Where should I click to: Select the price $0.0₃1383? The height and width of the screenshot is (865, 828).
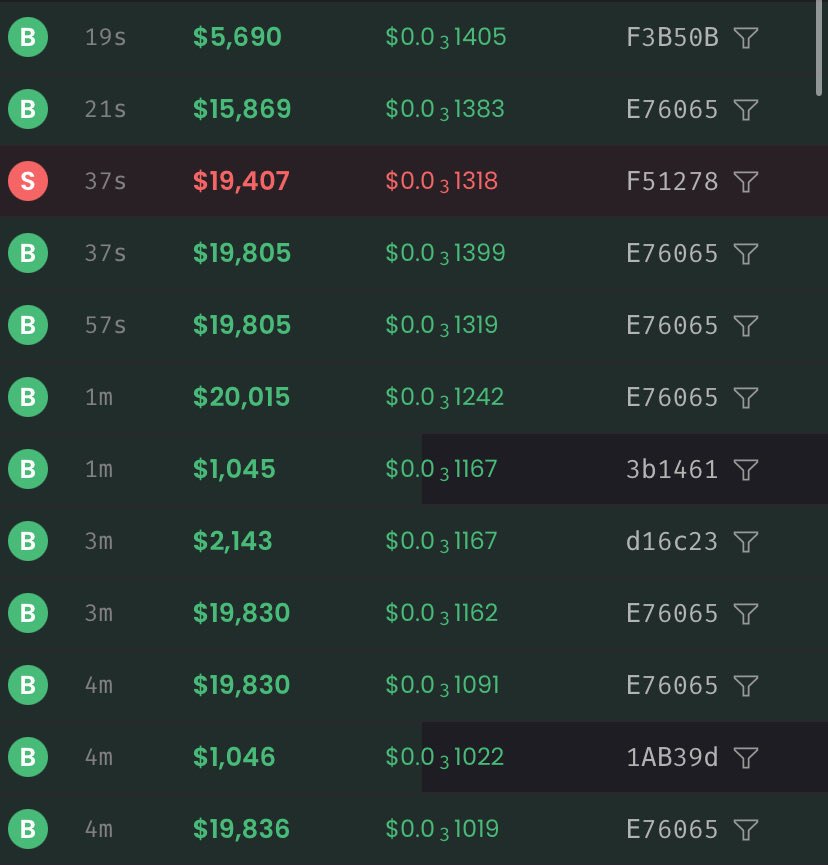point(445,109)
